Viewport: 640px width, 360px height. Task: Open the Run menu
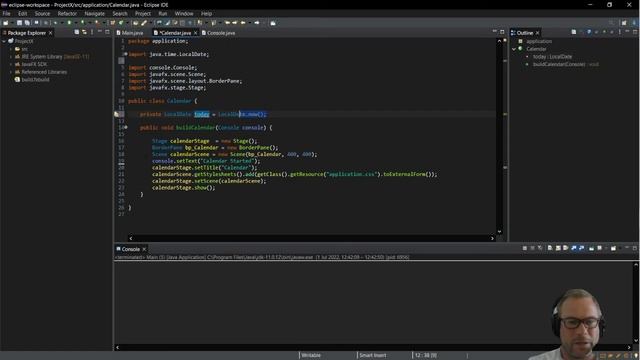coord(162,13)
